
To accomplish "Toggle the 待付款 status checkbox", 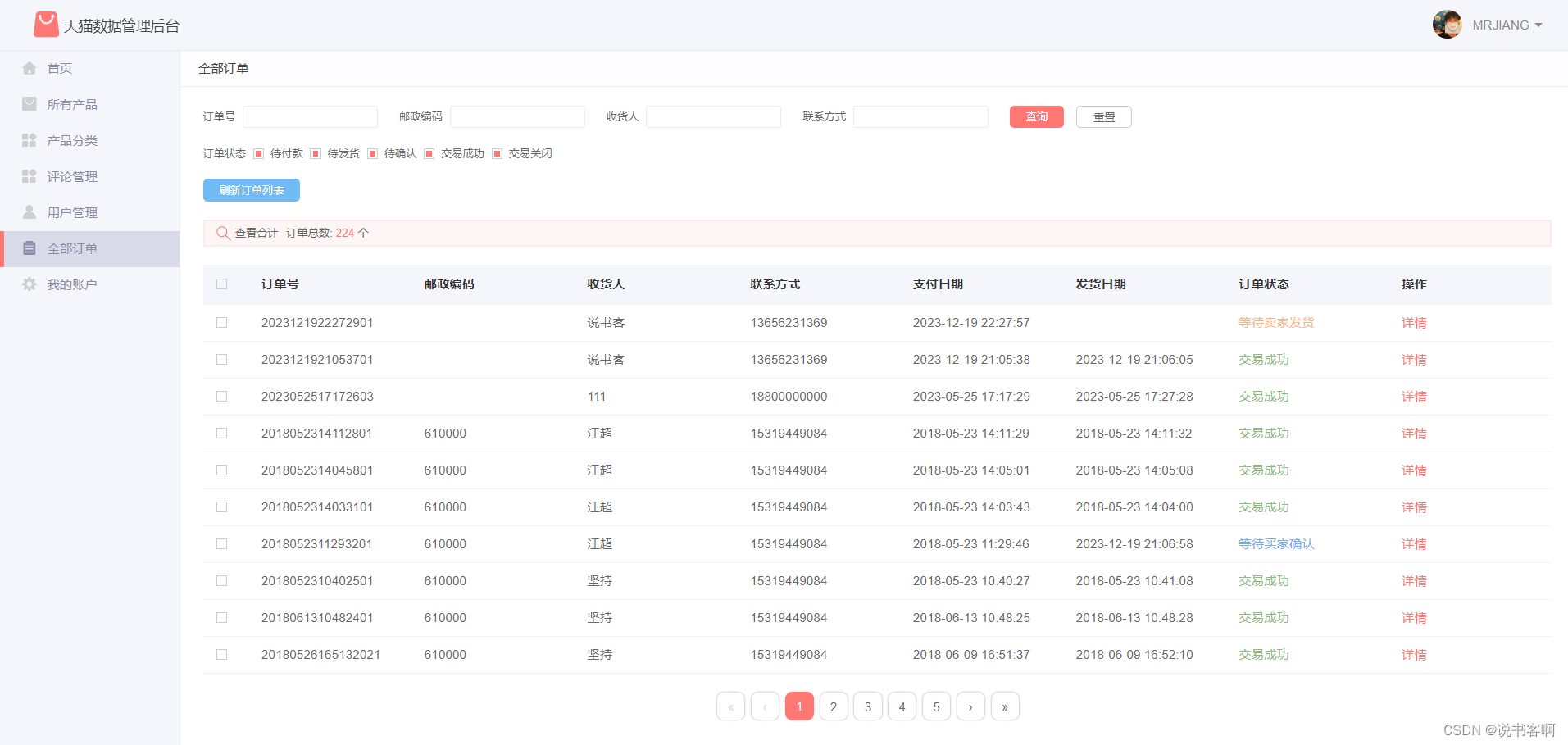I will click(259, 153).
